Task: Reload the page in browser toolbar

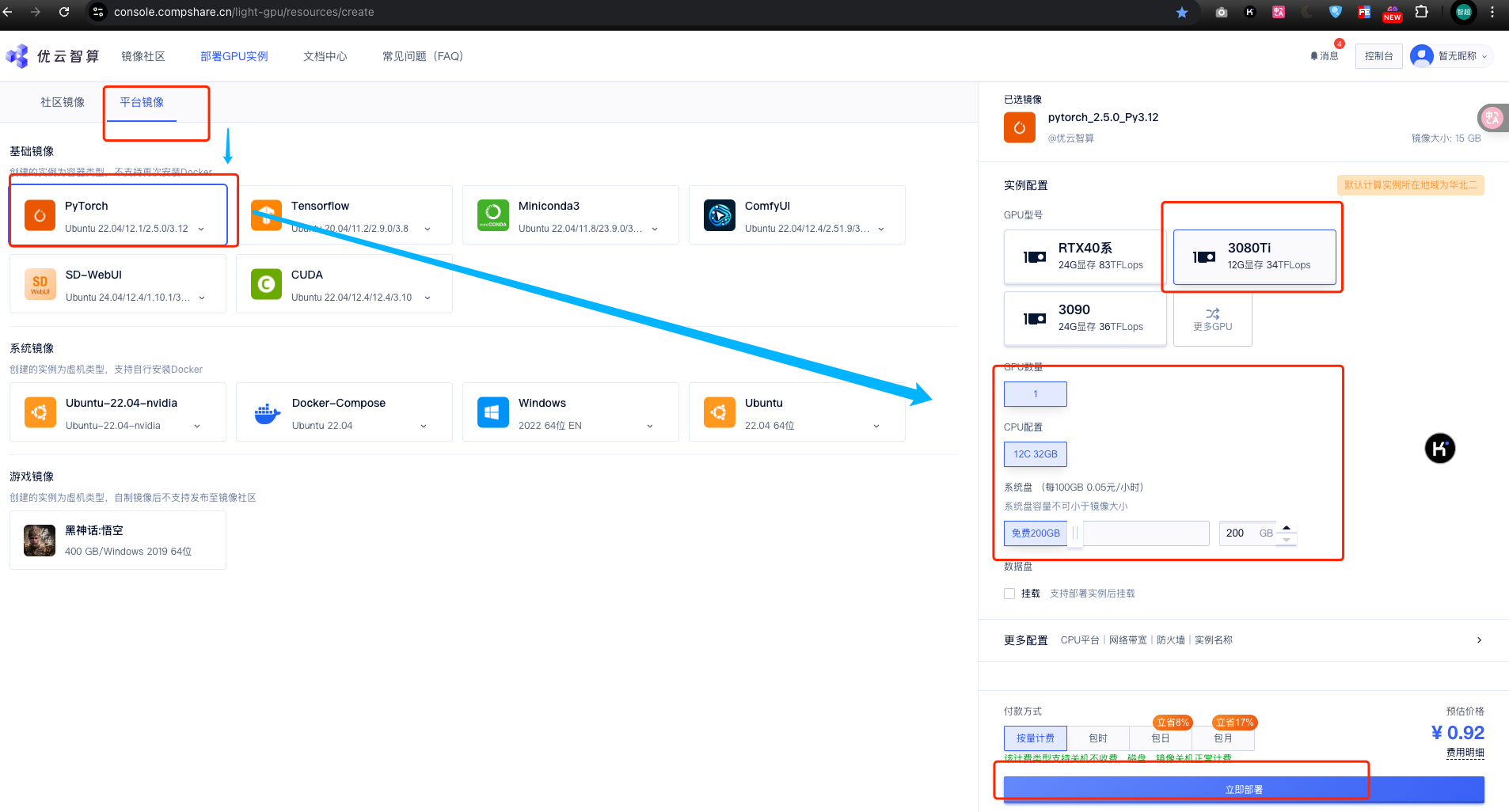Action: 64,12
